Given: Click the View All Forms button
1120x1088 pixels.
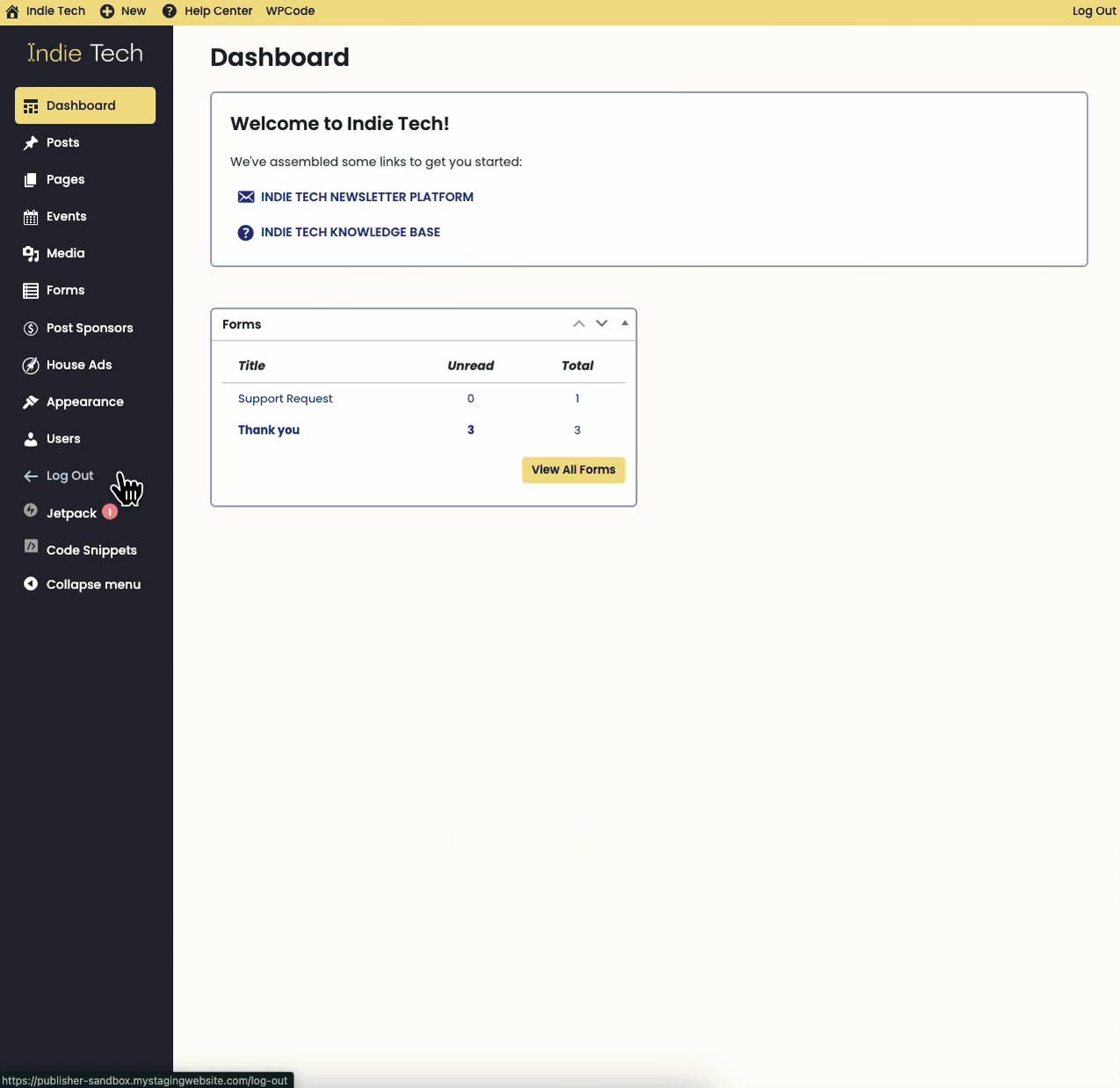Looking at the screenshot, I should tap(573, 470).
